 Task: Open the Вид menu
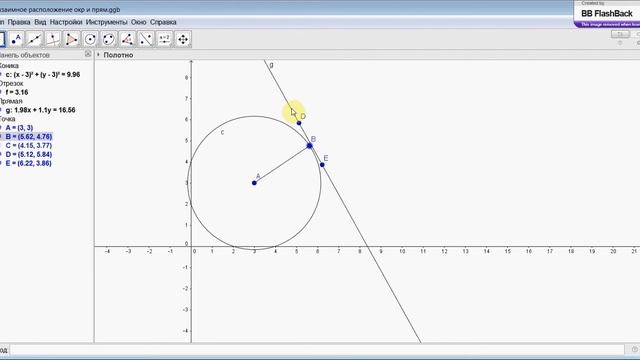click(x=40, y=22)
